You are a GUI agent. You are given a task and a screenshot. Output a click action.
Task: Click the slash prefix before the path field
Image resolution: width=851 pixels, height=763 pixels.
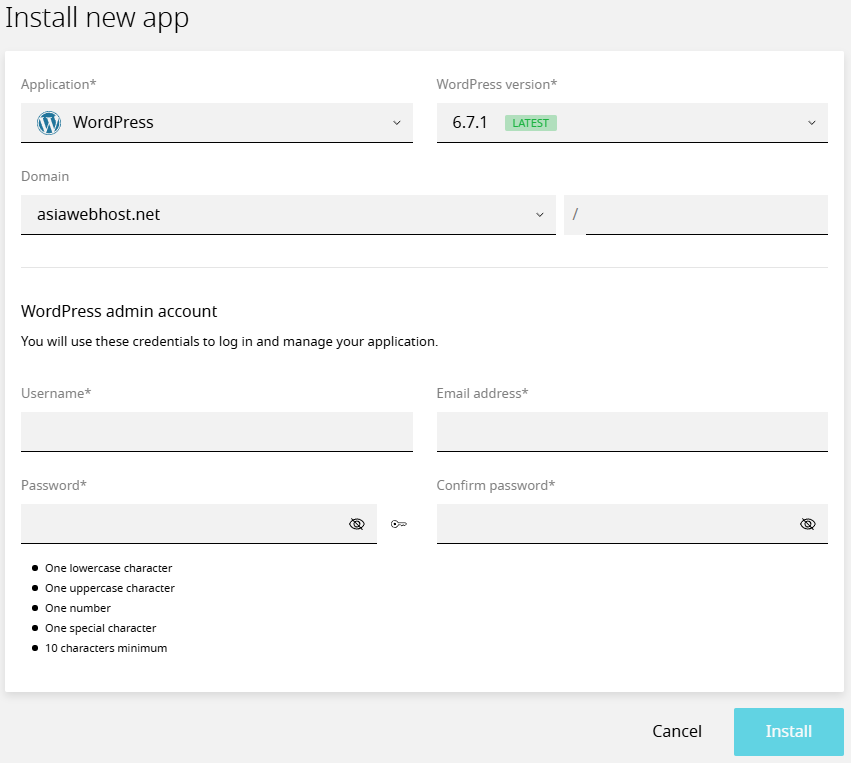[575, 214]
